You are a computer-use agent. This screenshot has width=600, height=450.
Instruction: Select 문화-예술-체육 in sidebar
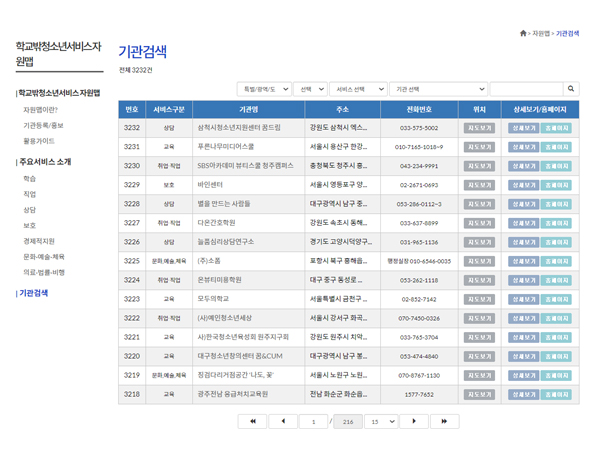pos(44,257)
